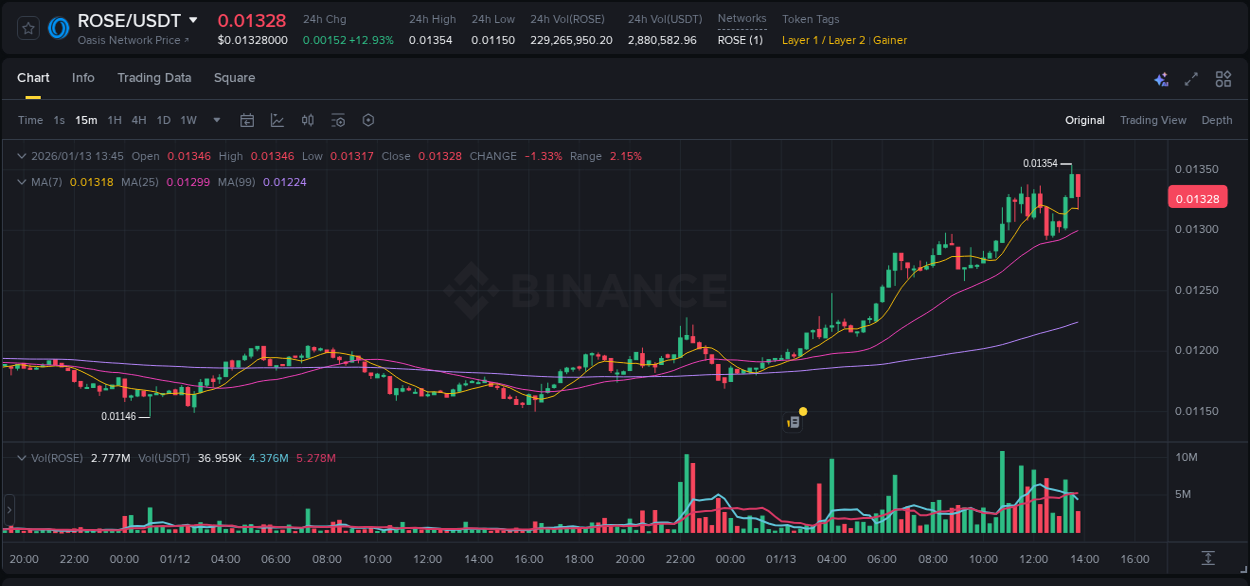The width and height of the screenshot is (1250, 586).
Task: Expand the chart to fullscreen
Action: point(1192,78)
